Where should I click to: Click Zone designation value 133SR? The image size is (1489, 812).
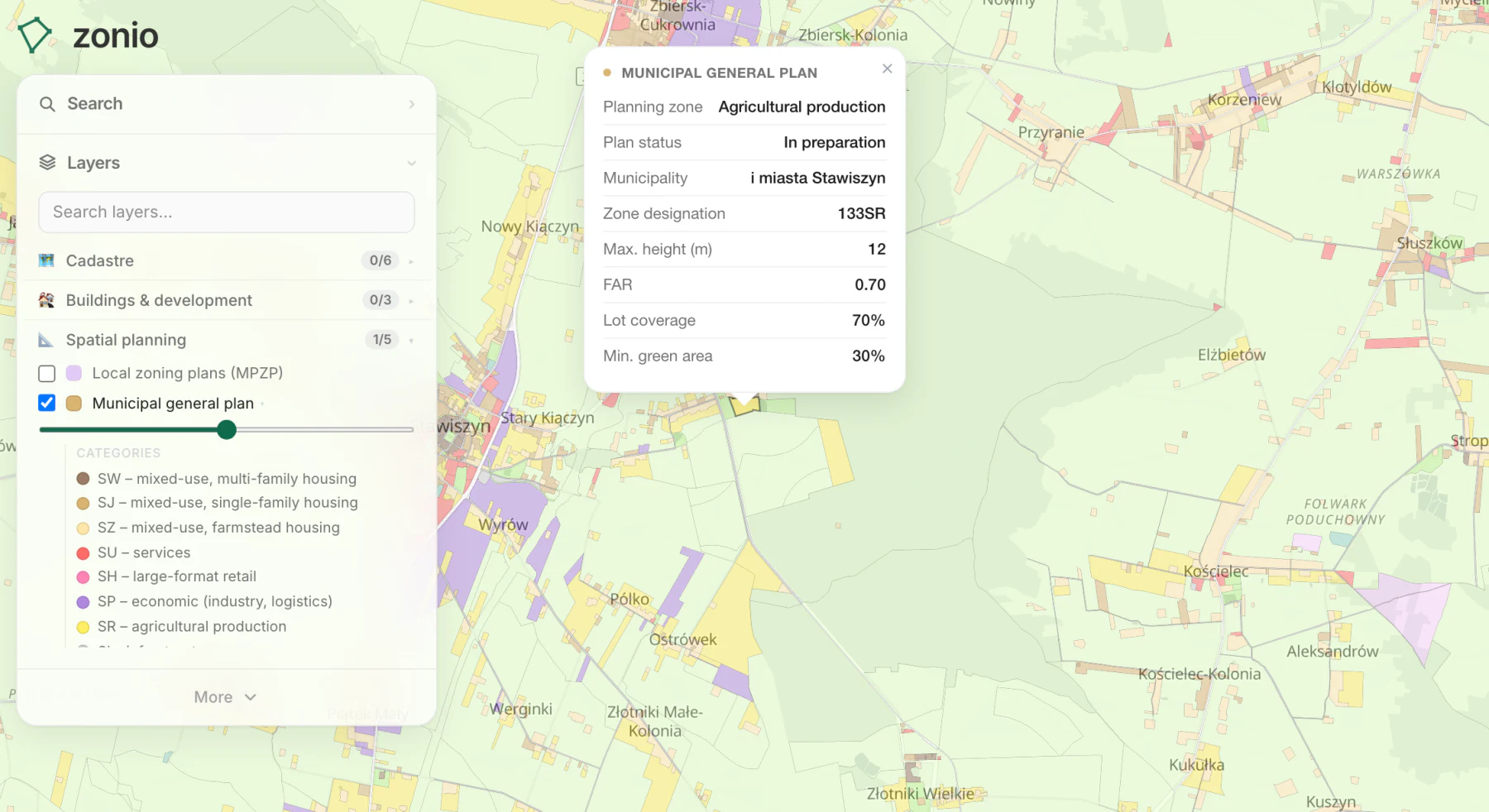tap(861, 213)
